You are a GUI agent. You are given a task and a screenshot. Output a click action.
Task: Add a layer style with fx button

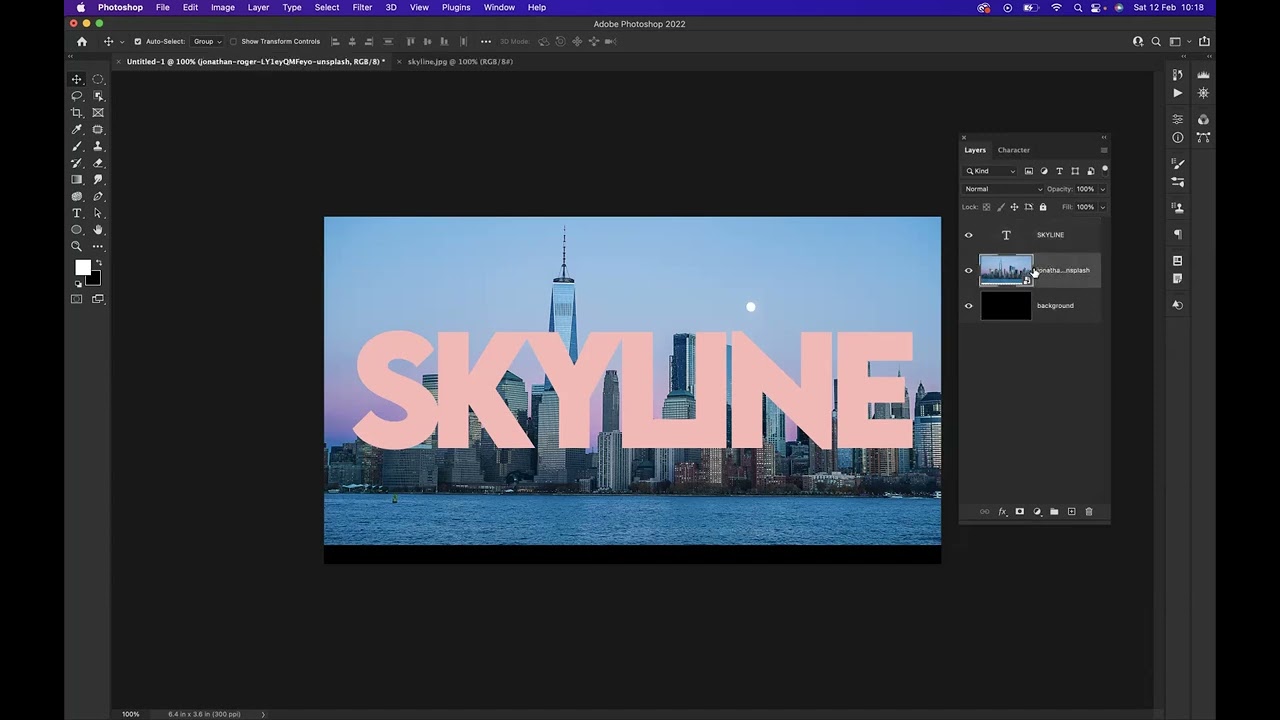1002,512
